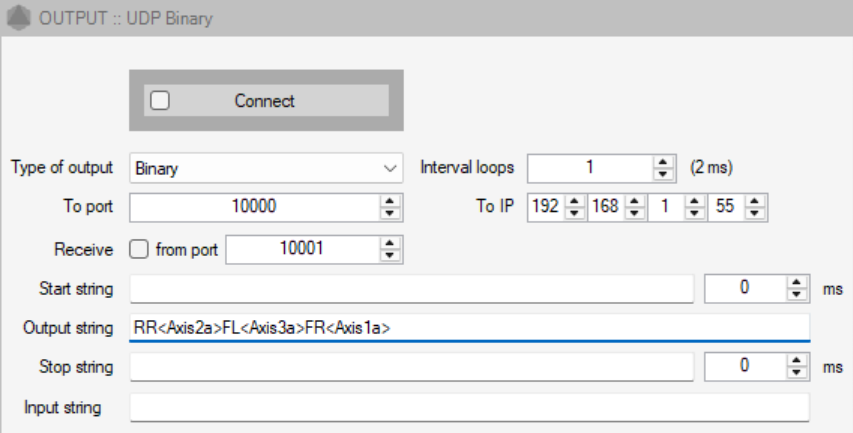The image size is (853, 433).
Task: Increase Start string ms delay
Action: coord(797,282)
